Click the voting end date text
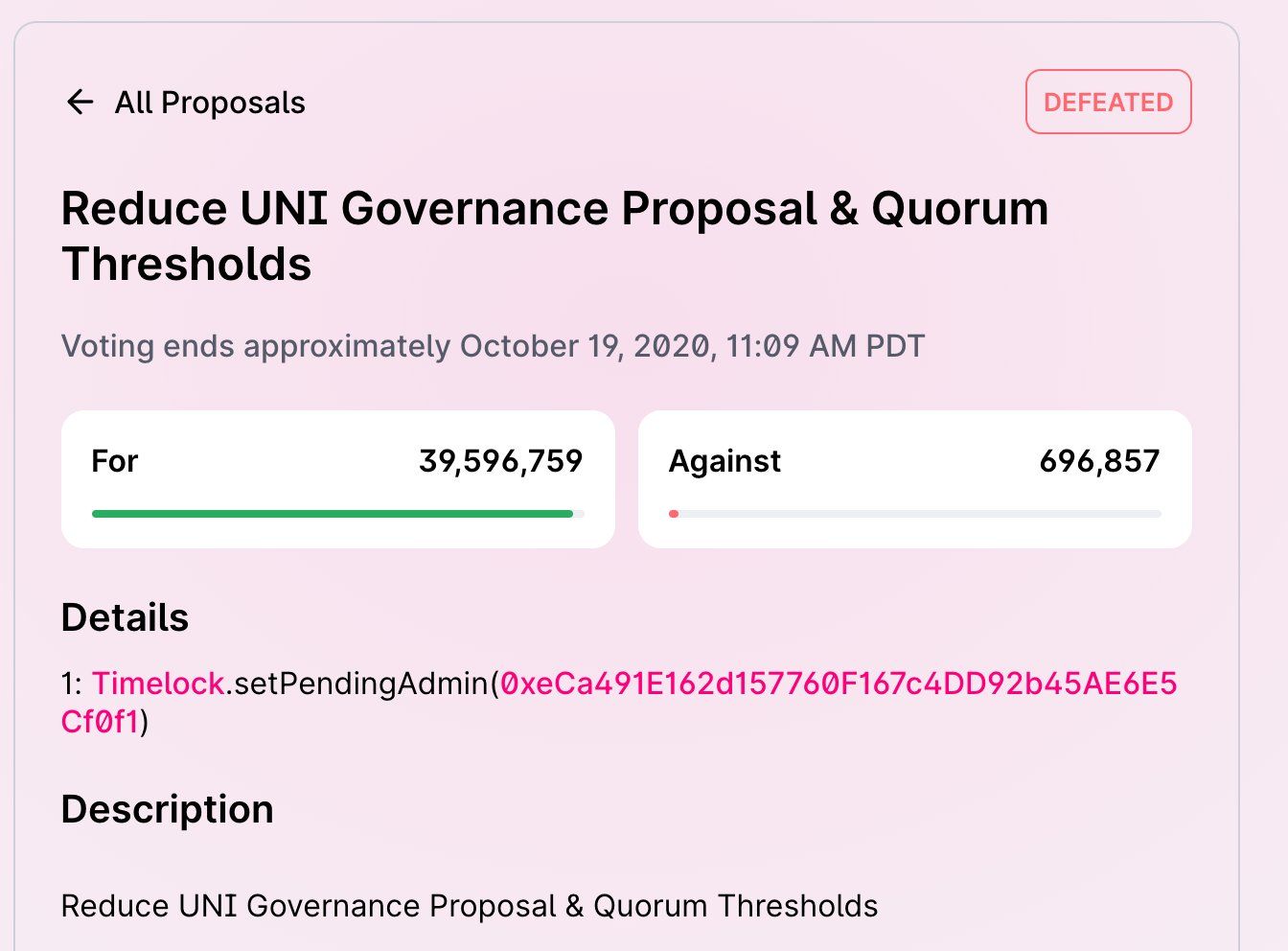1288x951 pixels. pos(491,346)
